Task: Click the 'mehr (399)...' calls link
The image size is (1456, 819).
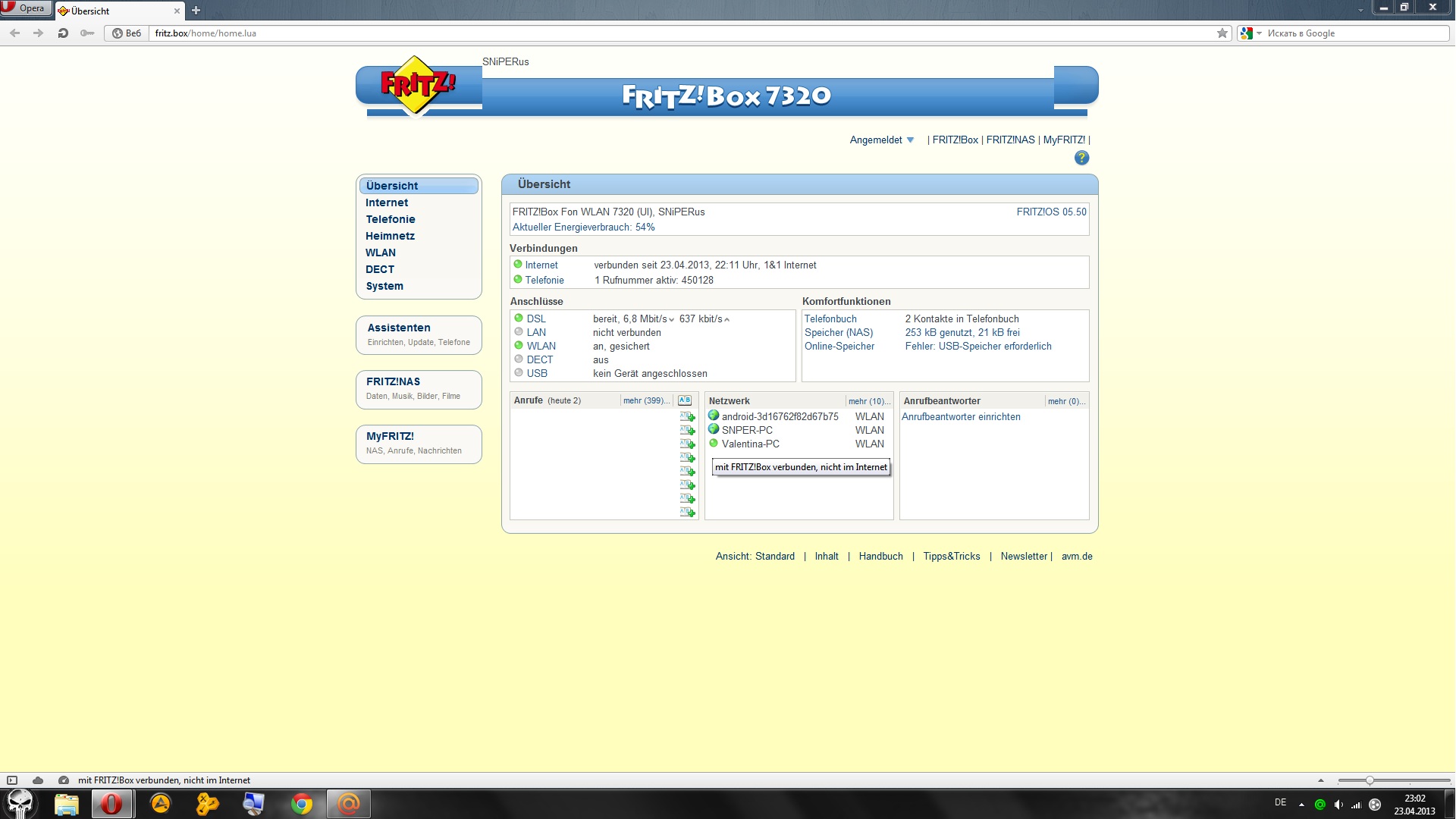Action: [x=646, y=400]
